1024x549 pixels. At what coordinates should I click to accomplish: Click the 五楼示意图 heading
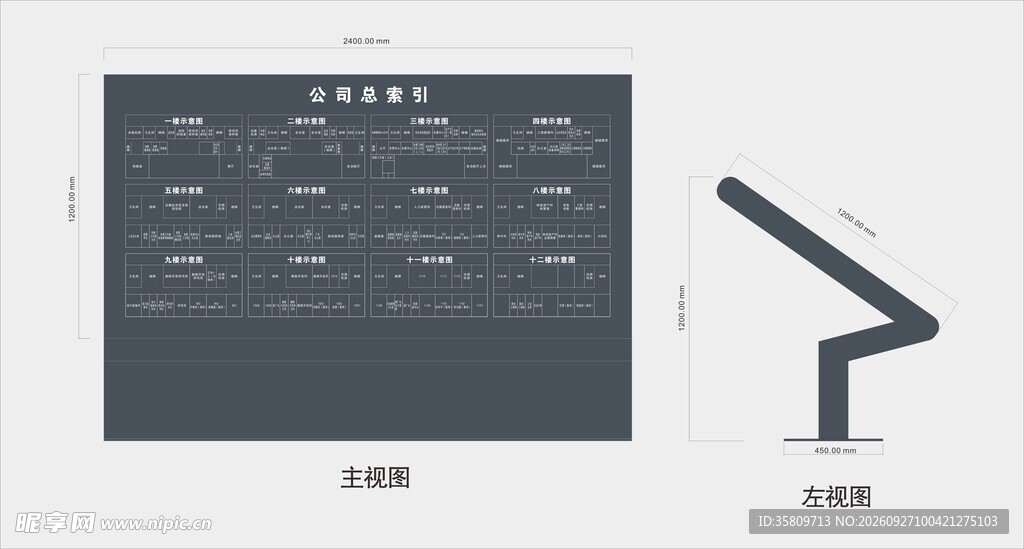[x=184, y=191]
